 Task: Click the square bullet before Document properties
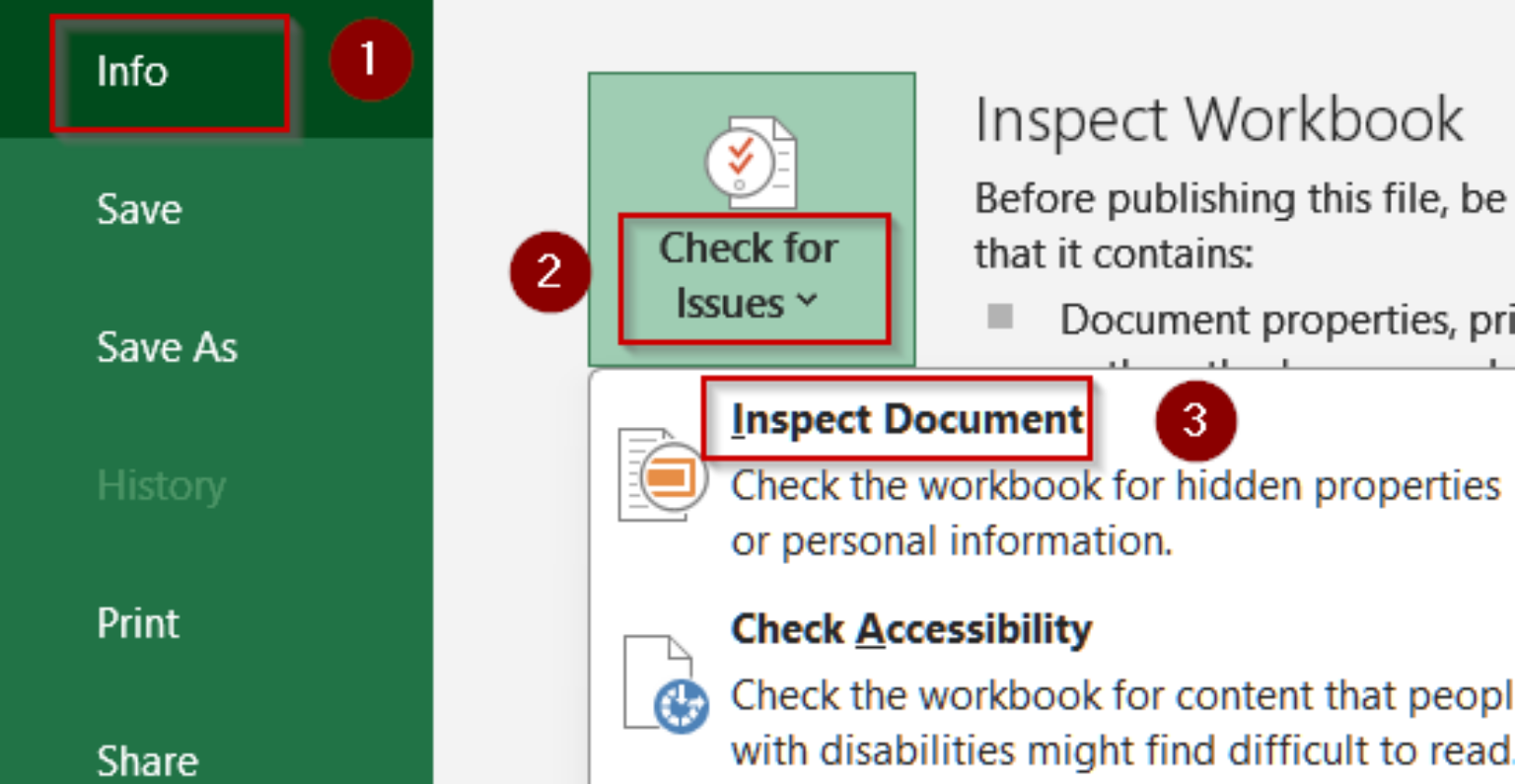(1000, 317)
